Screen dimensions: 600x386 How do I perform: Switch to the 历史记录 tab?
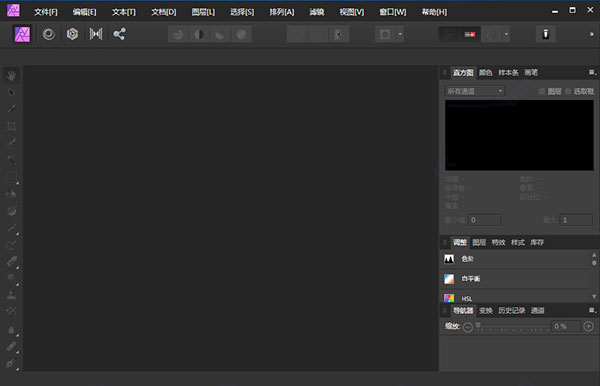[x=512, y=311]
